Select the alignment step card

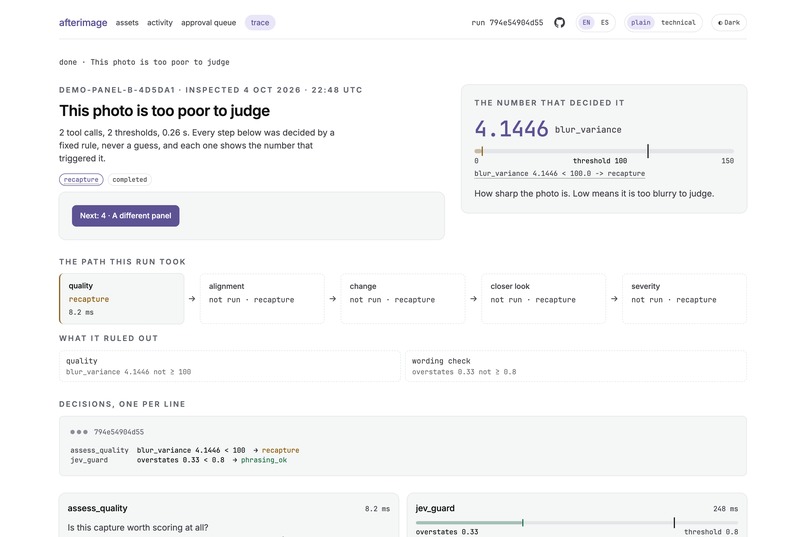coord(262,299)
